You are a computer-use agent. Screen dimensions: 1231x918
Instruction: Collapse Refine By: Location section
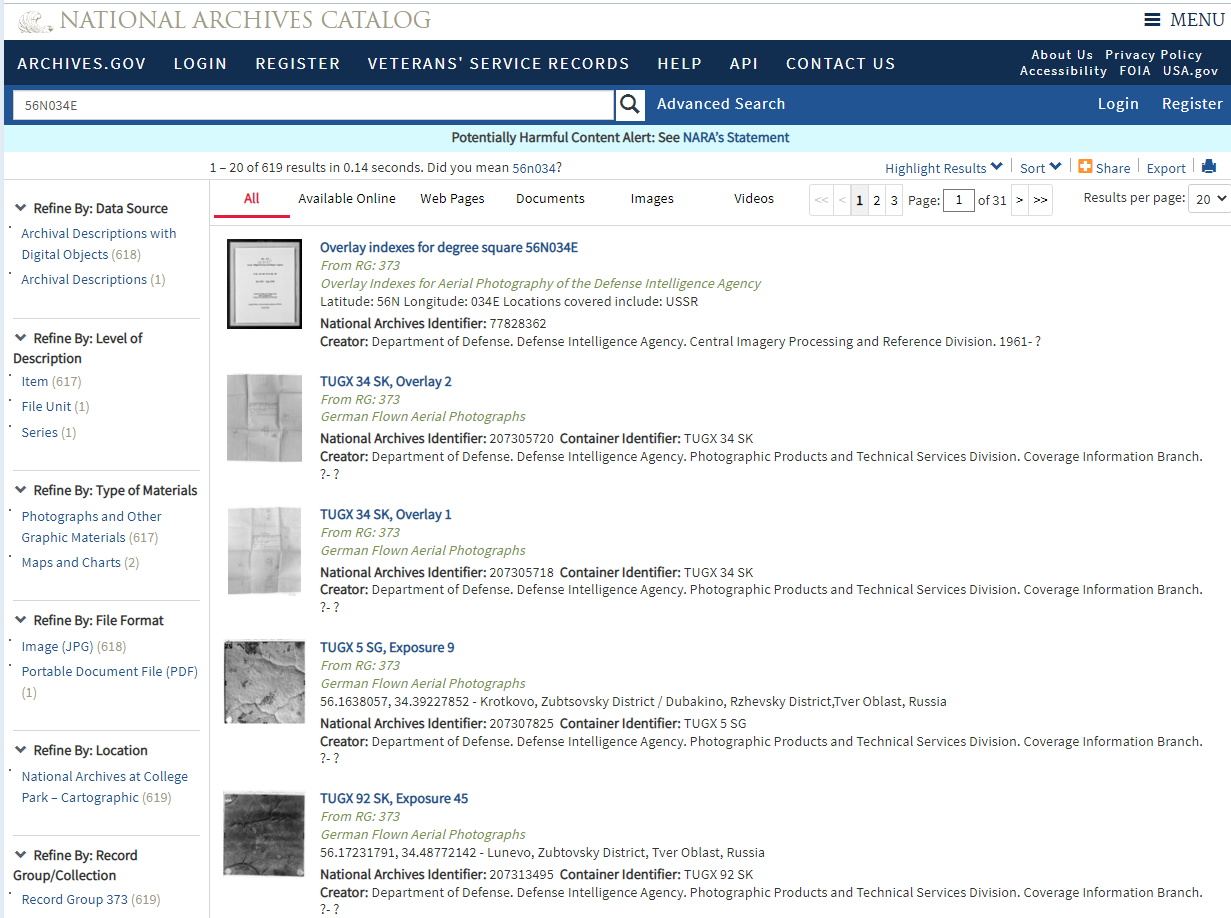pos(21,750)
